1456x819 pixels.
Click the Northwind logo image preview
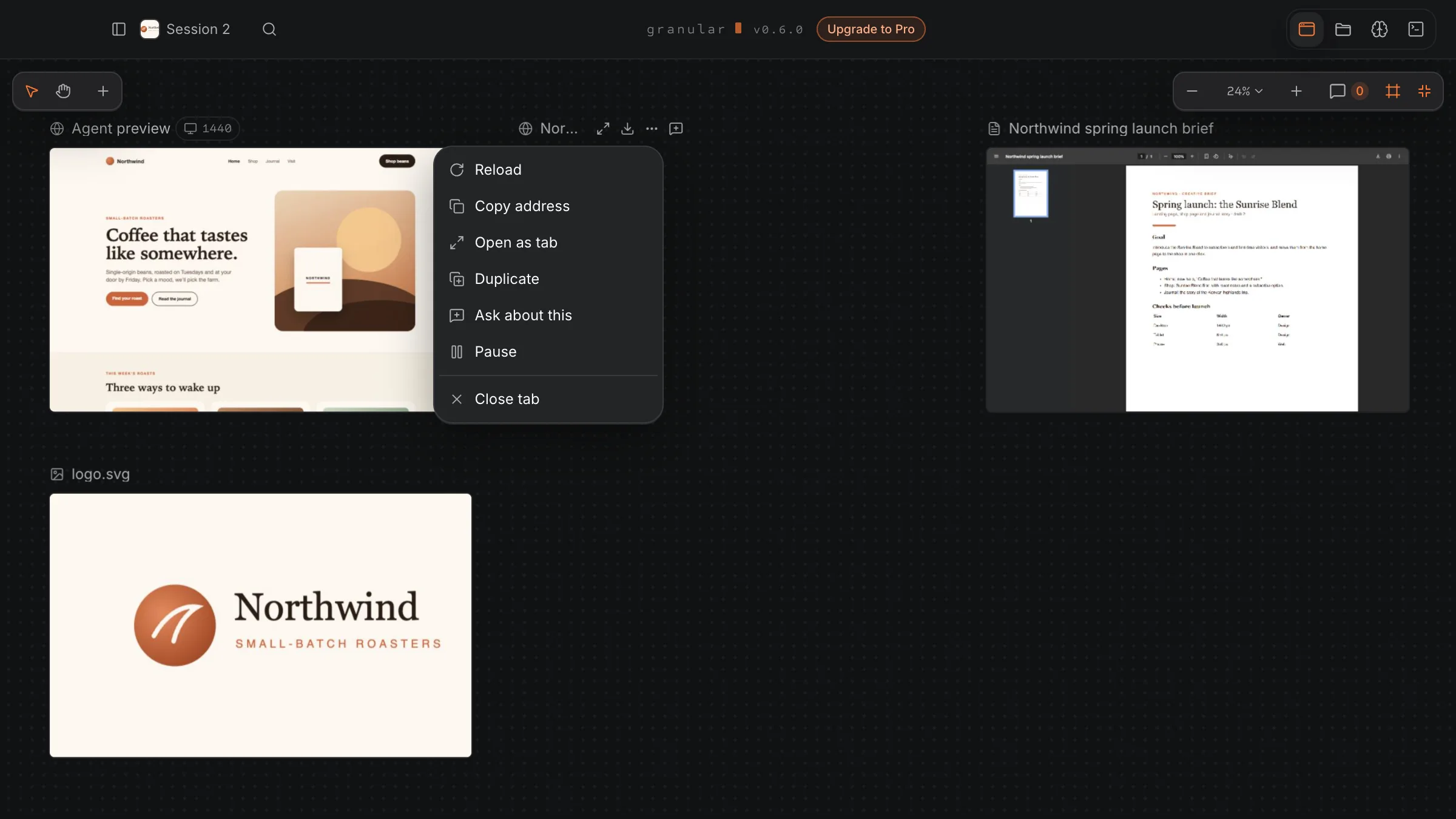(x=260, y=625)
